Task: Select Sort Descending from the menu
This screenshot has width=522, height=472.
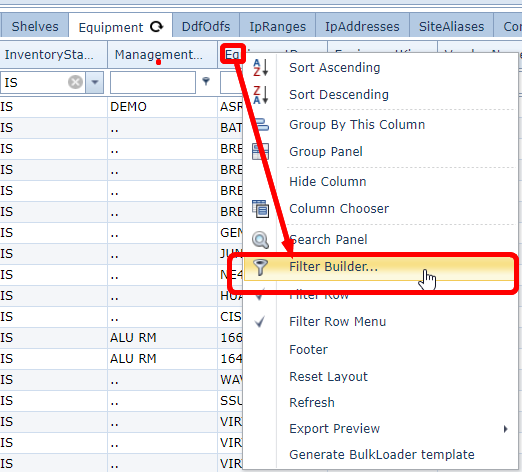Action: click(x=339, y=95)
